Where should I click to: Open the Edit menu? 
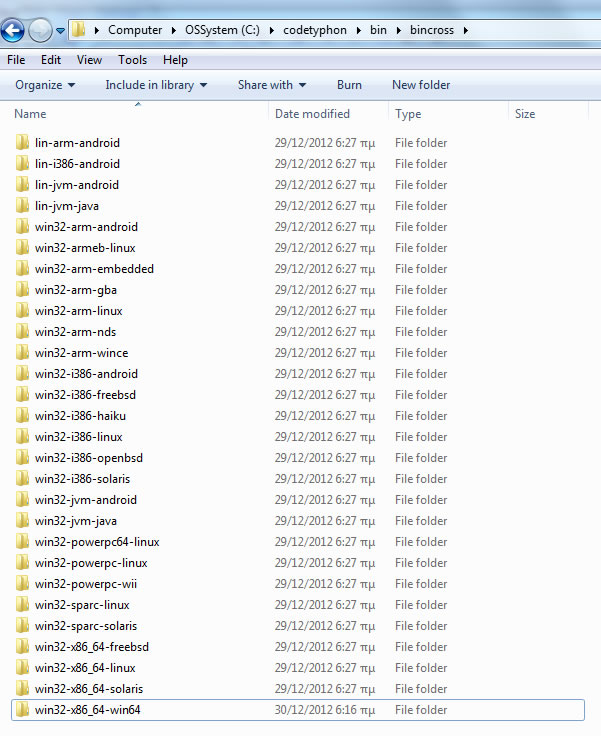click(x=51, y=60)
